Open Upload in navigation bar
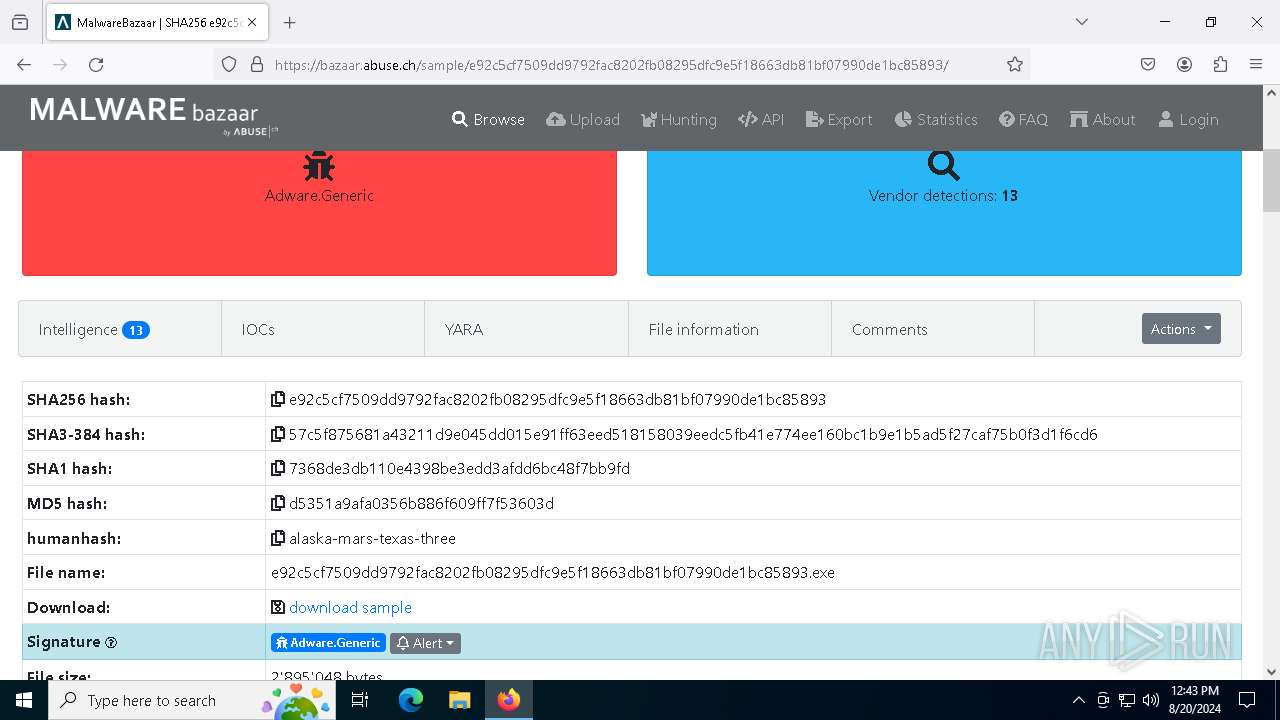 click(583, 119)
